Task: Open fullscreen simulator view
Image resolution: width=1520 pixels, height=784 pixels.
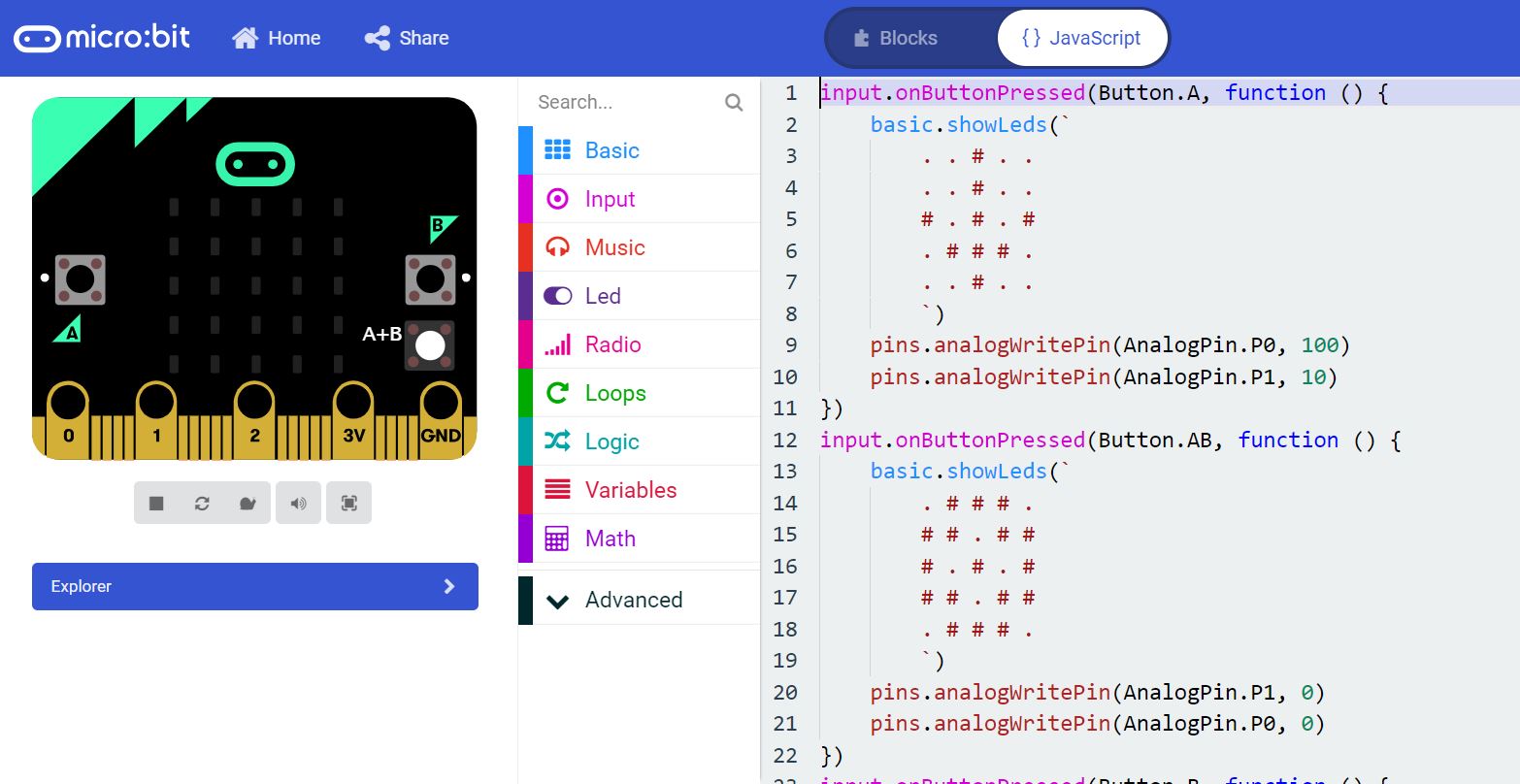Action: (x=349, y=503)
